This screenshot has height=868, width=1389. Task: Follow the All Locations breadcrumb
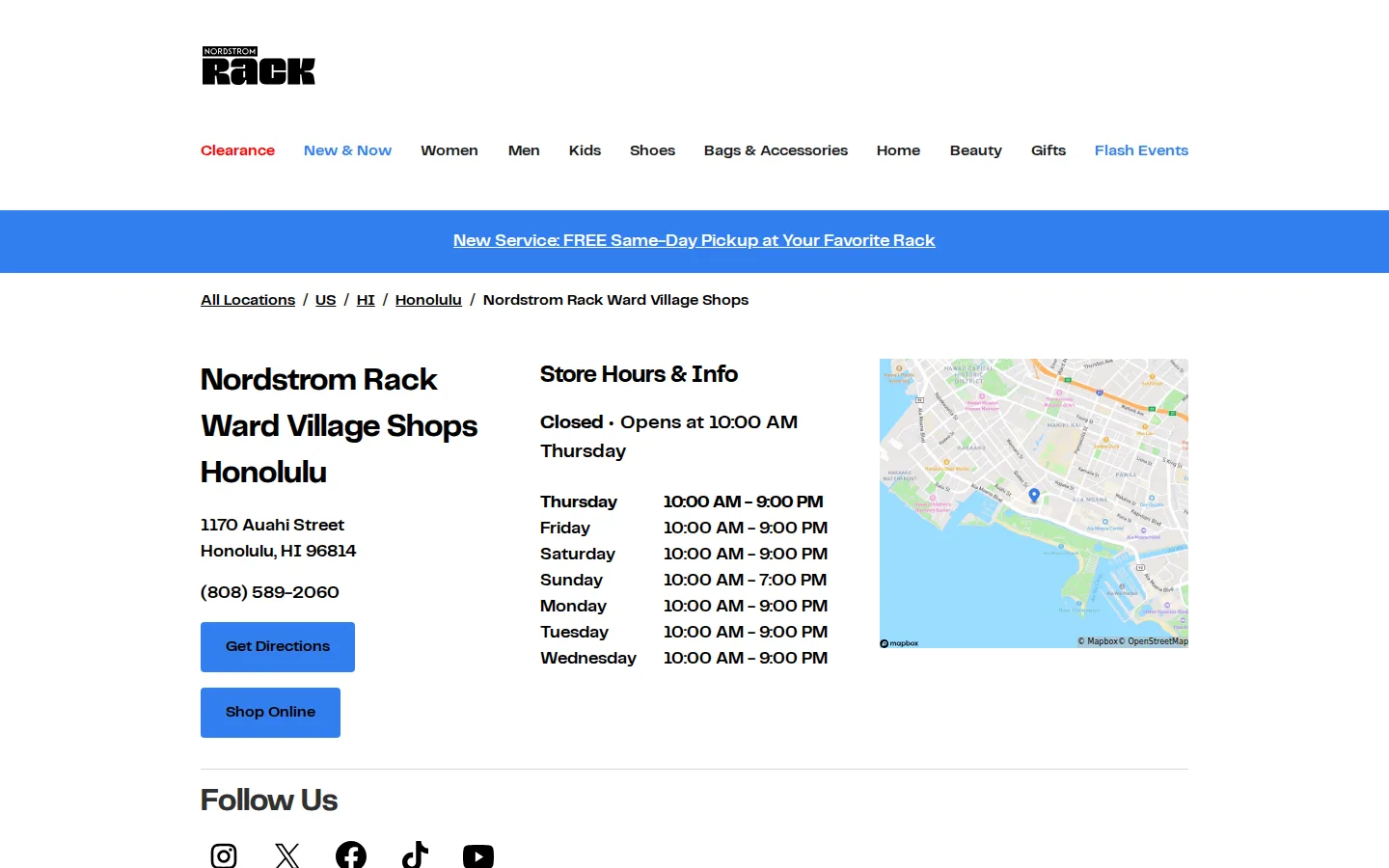248,300
